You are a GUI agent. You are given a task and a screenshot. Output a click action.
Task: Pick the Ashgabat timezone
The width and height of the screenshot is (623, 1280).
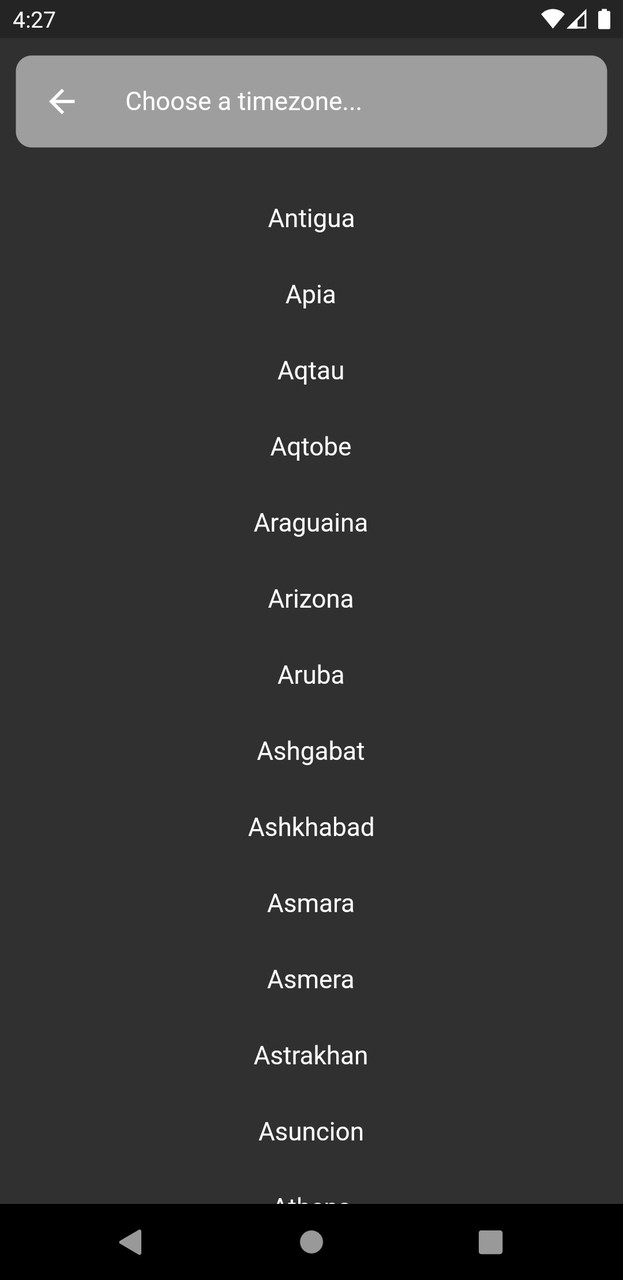tap(311, 750)
